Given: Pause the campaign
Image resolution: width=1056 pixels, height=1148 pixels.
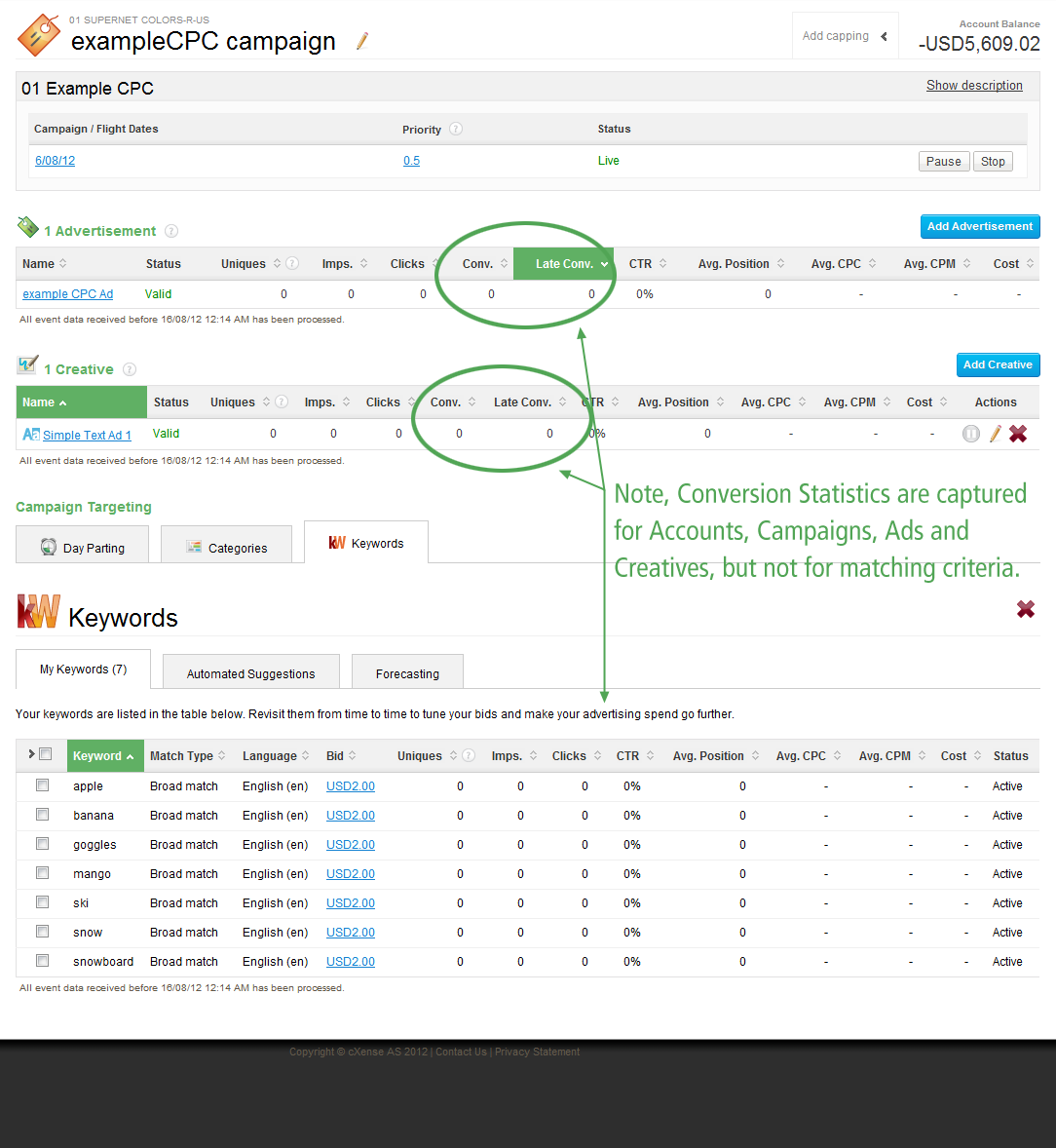Looking at the screenshot, I should (x=944, y=161).
